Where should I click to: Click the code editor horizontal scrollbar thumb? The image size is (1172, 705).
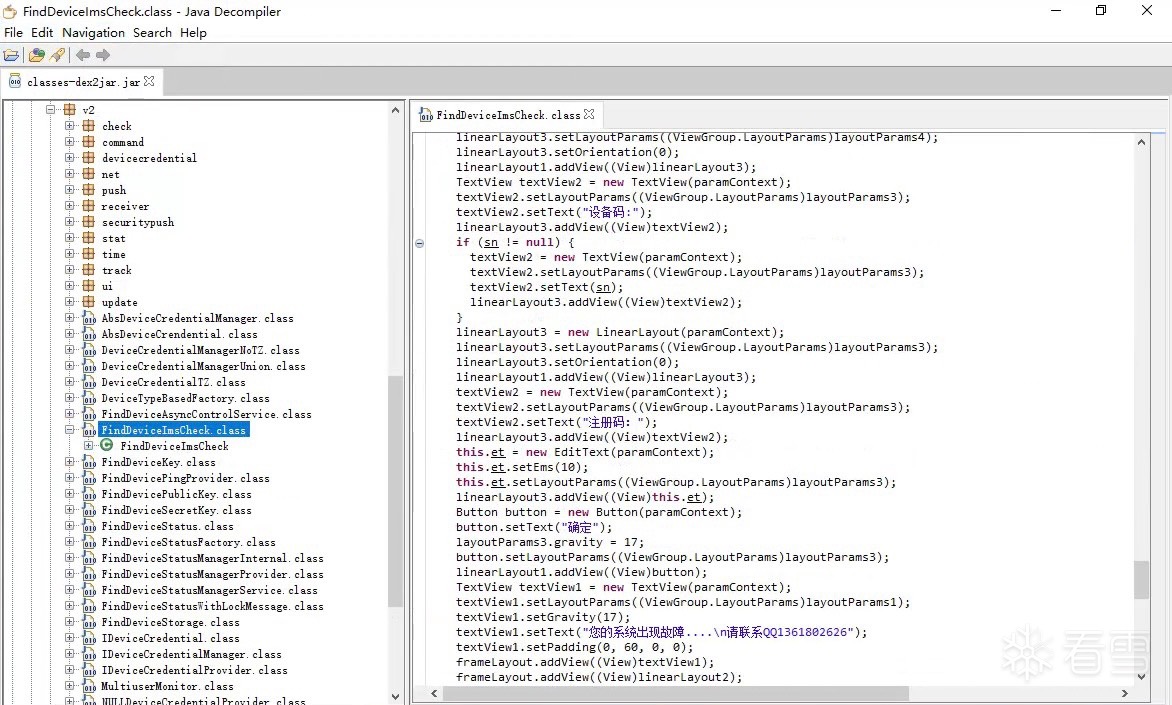point(676,693)
